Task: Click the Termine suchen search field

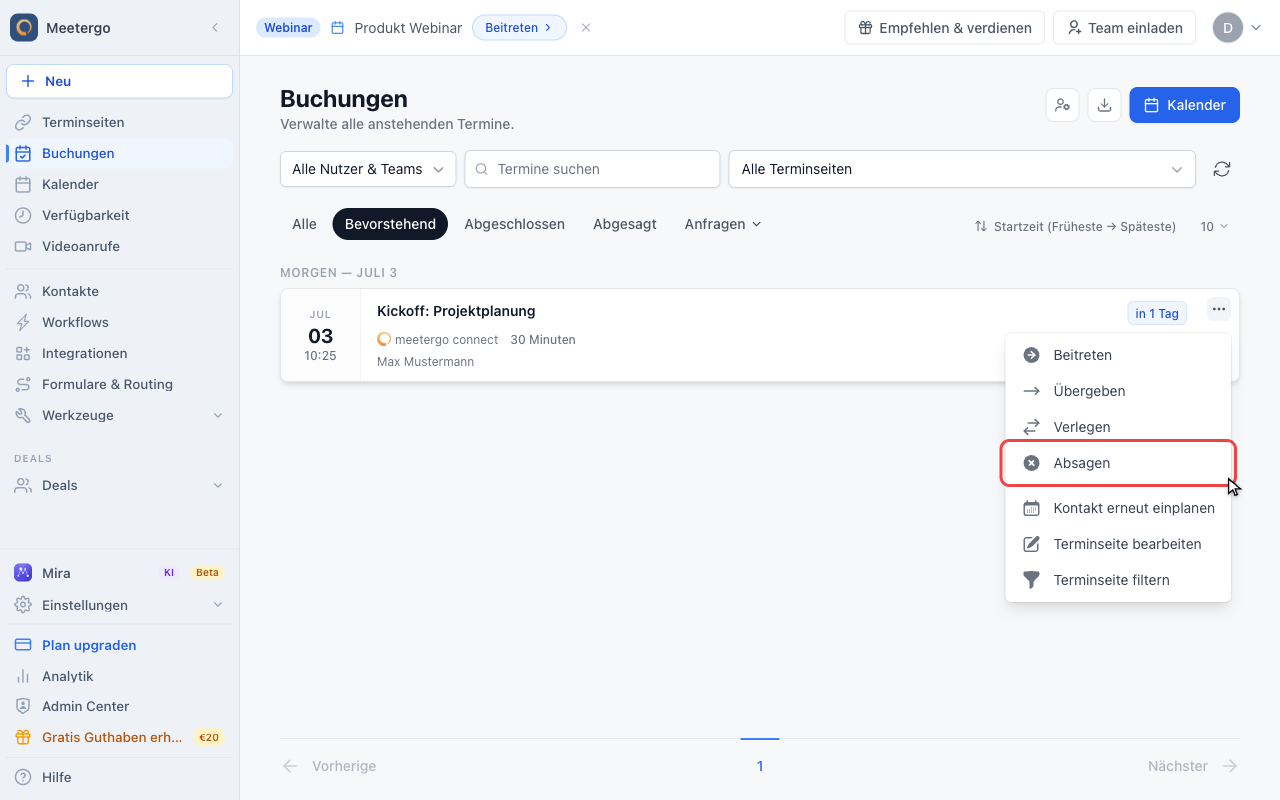Action: point(592,169)
